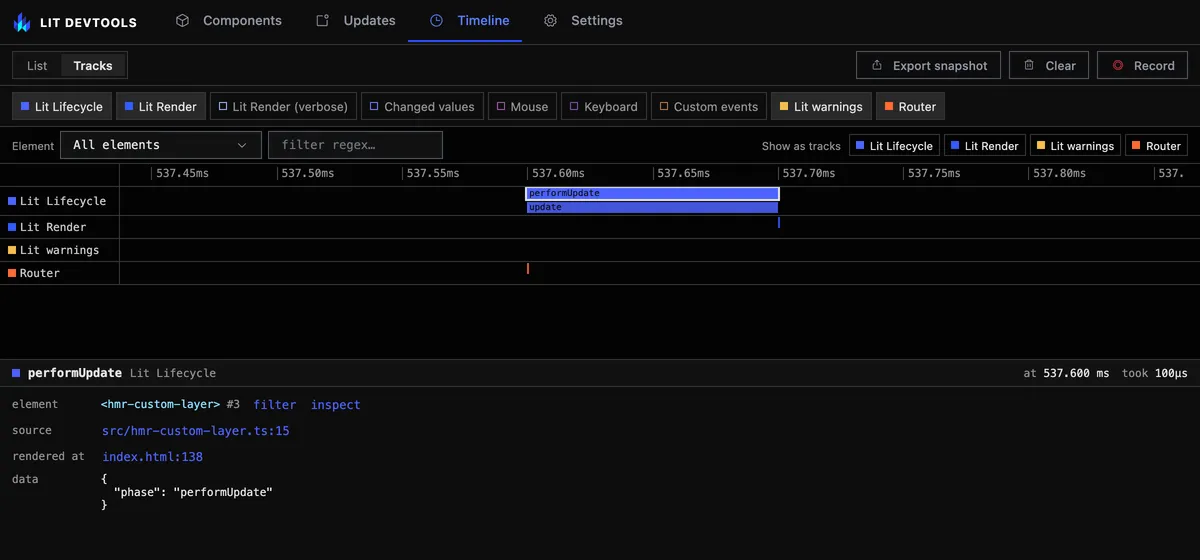Click the 537.45ms ruler tick label
Screen dimensions: 1200x560
(x=182, y=174)
